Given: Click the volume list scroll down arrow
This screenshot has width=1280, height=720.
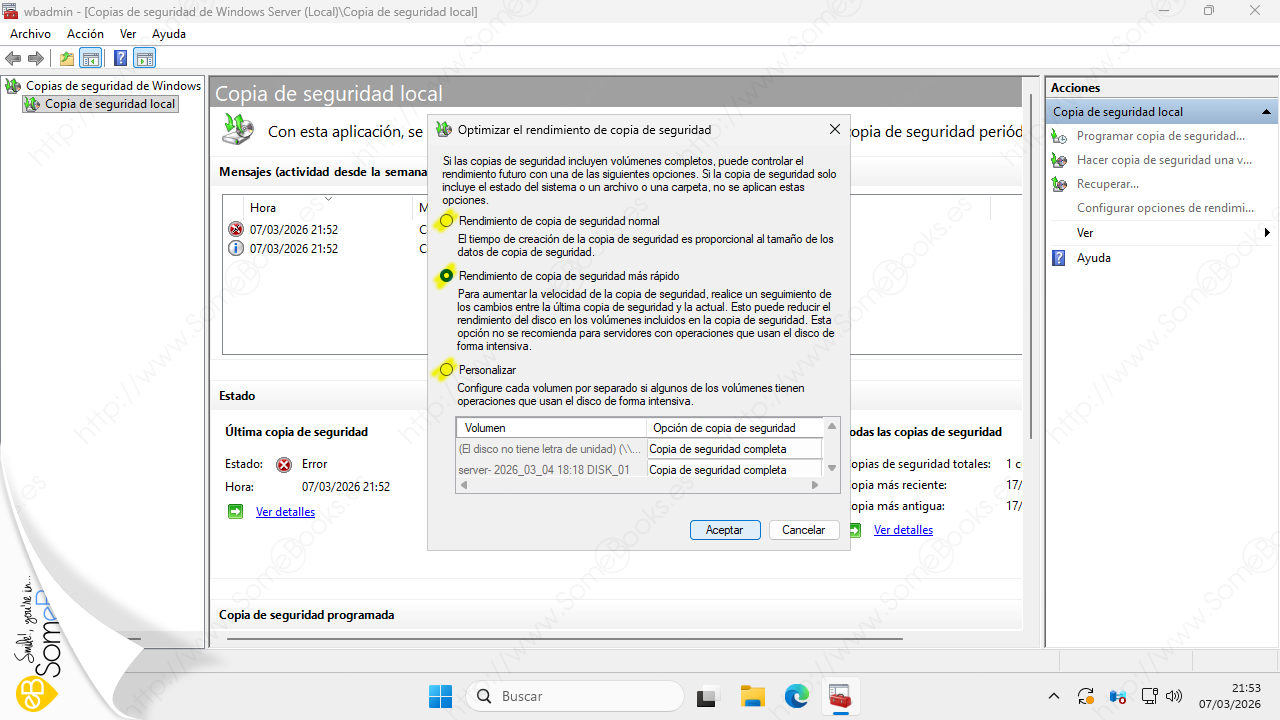Looking at the screenshot, I should point(831,468).
